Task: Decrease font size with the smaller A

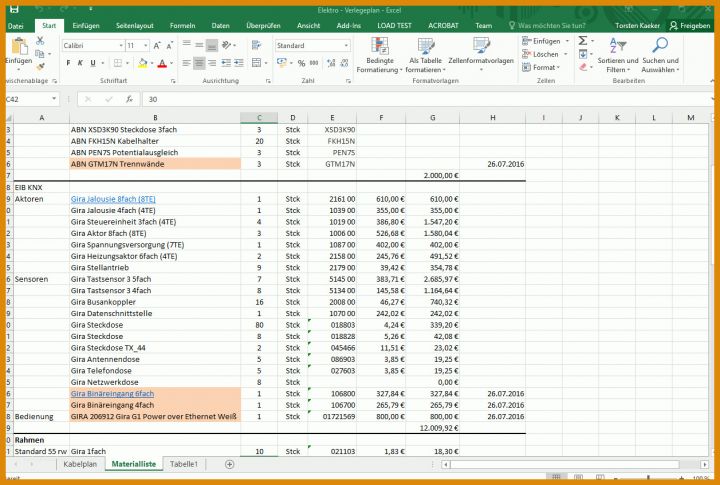Action: (169, 45)
